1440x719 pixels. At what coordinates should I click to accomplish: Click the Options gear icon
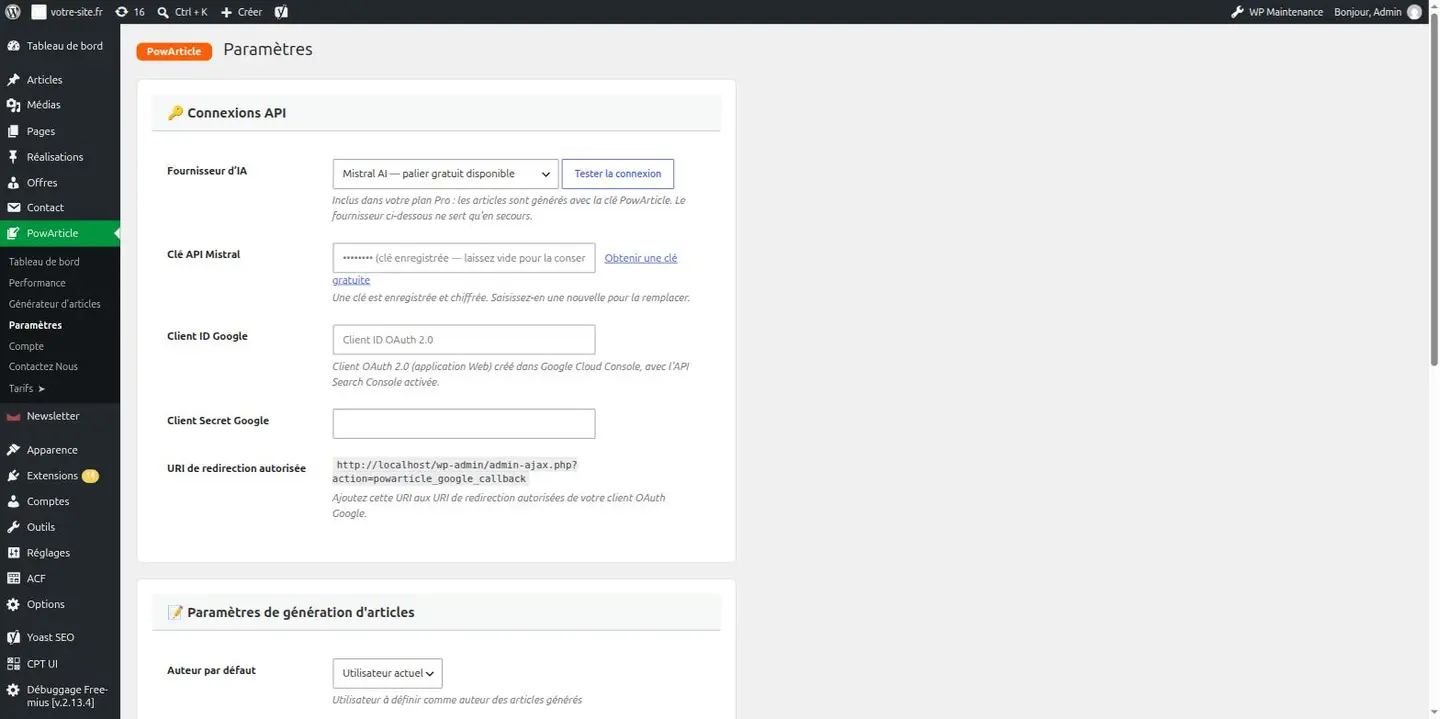pos(13,604)
